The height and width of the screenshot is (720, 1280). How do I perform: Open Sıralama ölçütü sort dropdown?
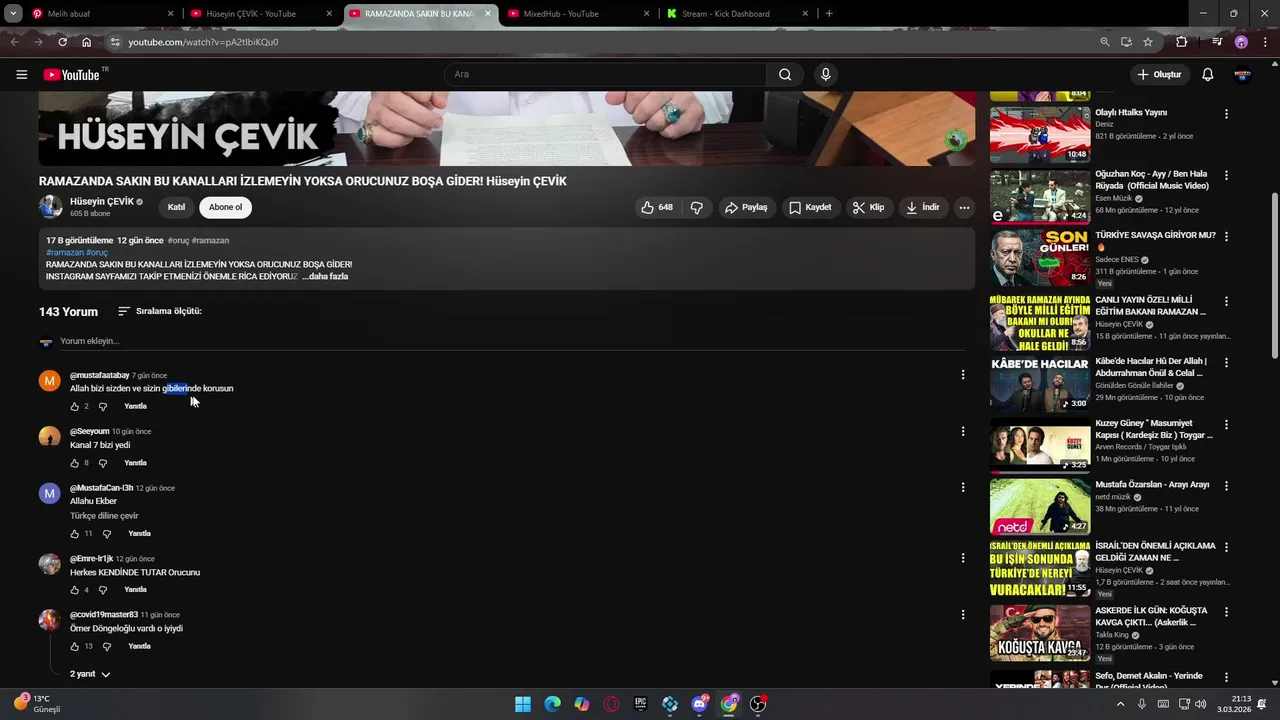[160, 311]
